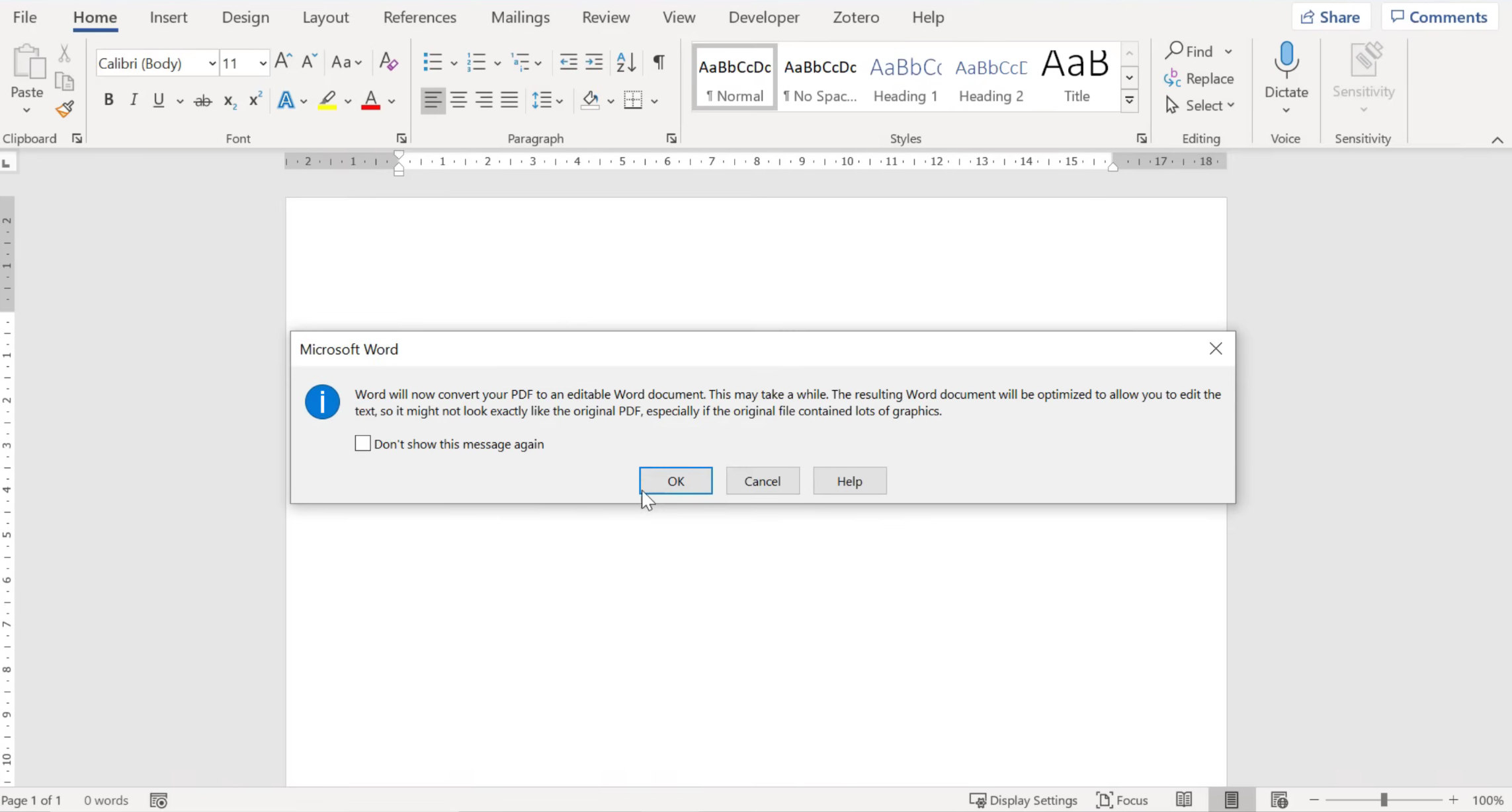Shrink font size with decrease font icon

point(309,62)
